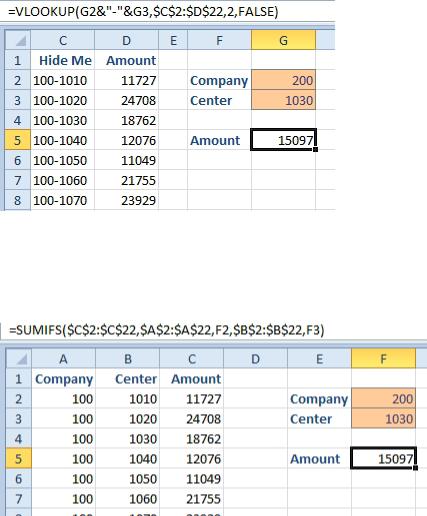The image size is (427, 516).
Task: Click row 5 header in top sheet
Action: tap(18, 140)
